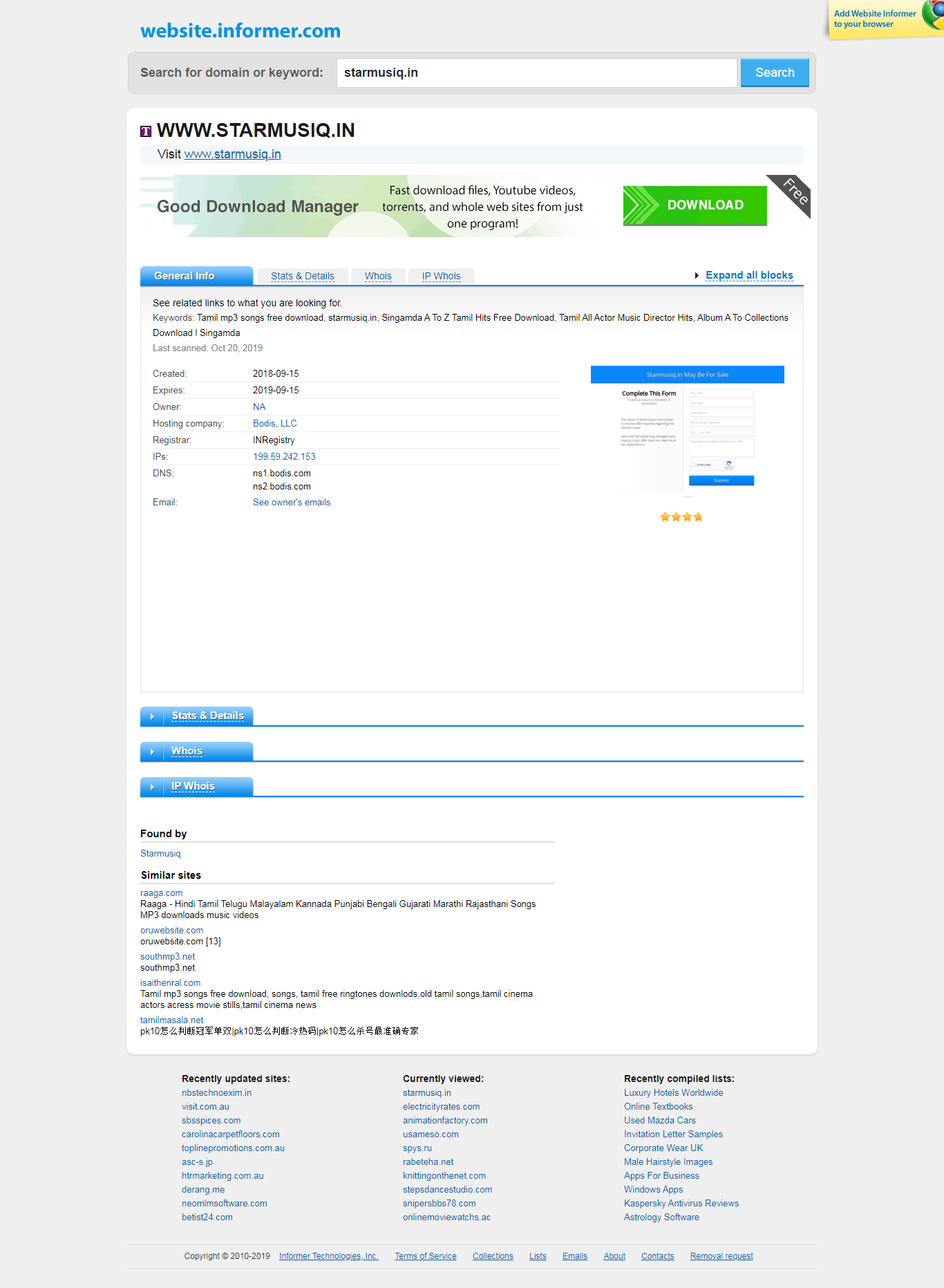The image size is (944, 1288).
Task: Expand the Stats & Details block
Action: (x=207, y=716)
